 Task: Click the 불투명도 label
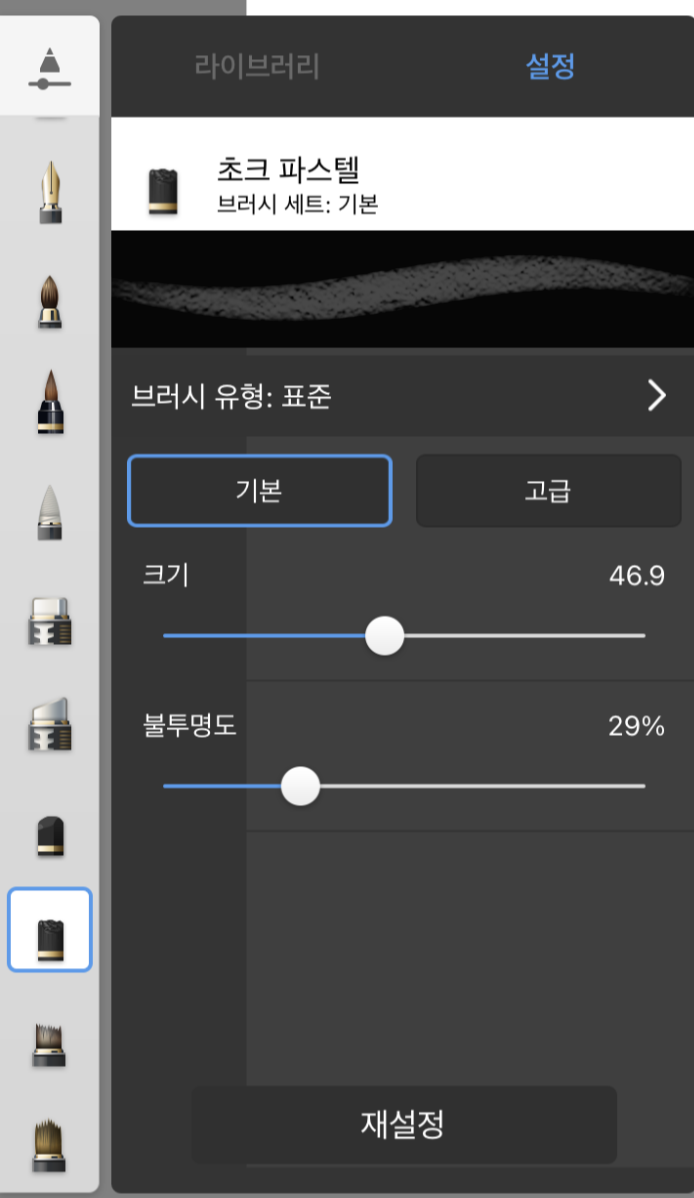(x=190, y=725)
